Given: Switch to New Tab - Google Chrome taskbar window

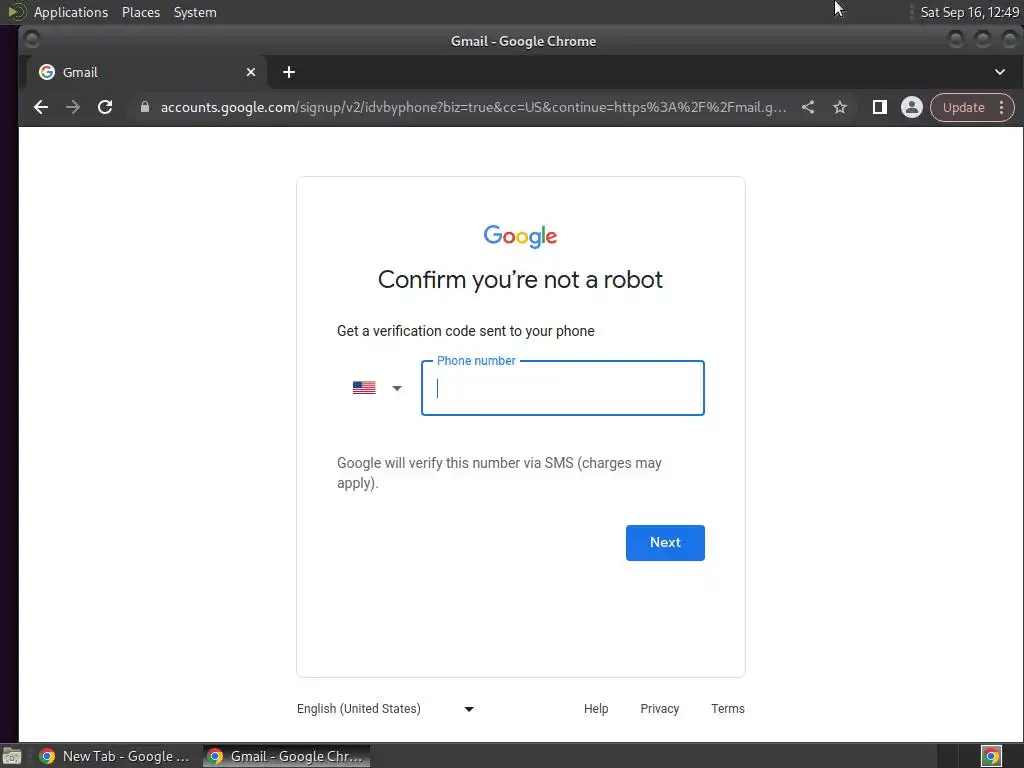Looking at the screenshot, I should click(x=116, y=756).
